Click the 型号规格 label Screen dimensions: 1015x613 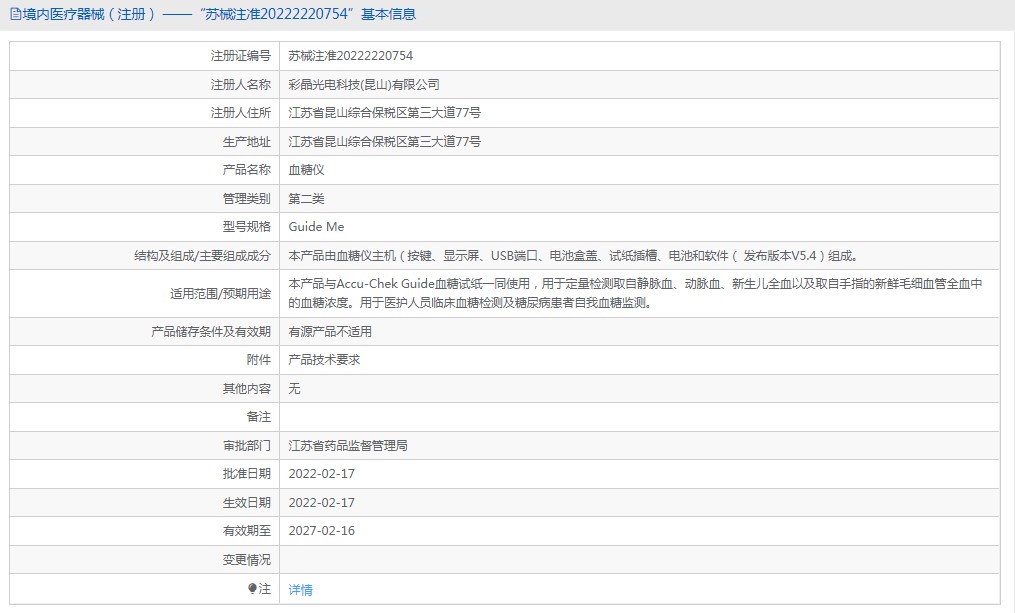(x=247, y=227)
